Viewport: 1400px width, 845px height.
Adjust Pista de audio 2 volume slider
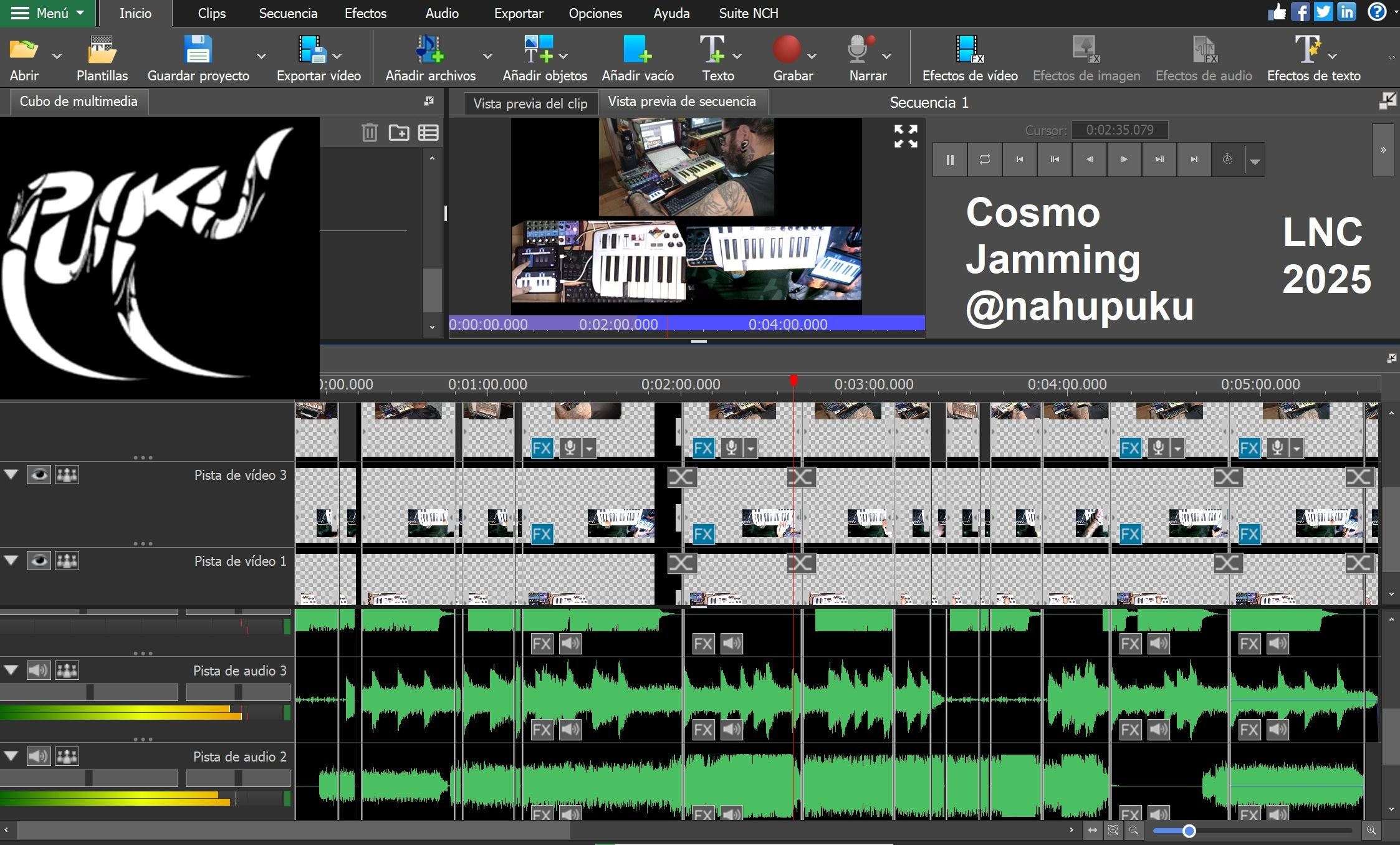[x=89, y=778]
